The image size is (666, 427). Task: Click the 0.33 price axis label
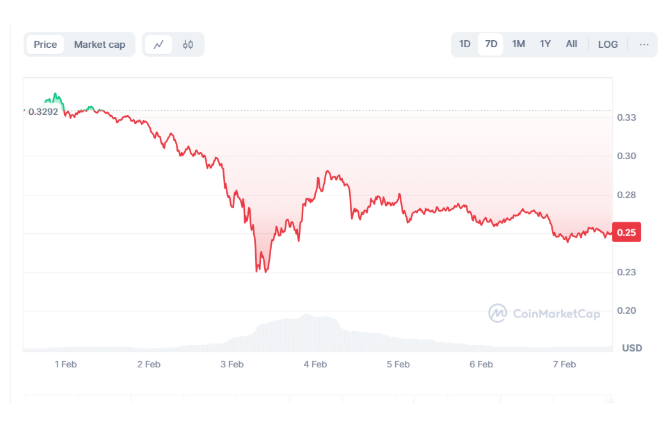coord(627,118)
